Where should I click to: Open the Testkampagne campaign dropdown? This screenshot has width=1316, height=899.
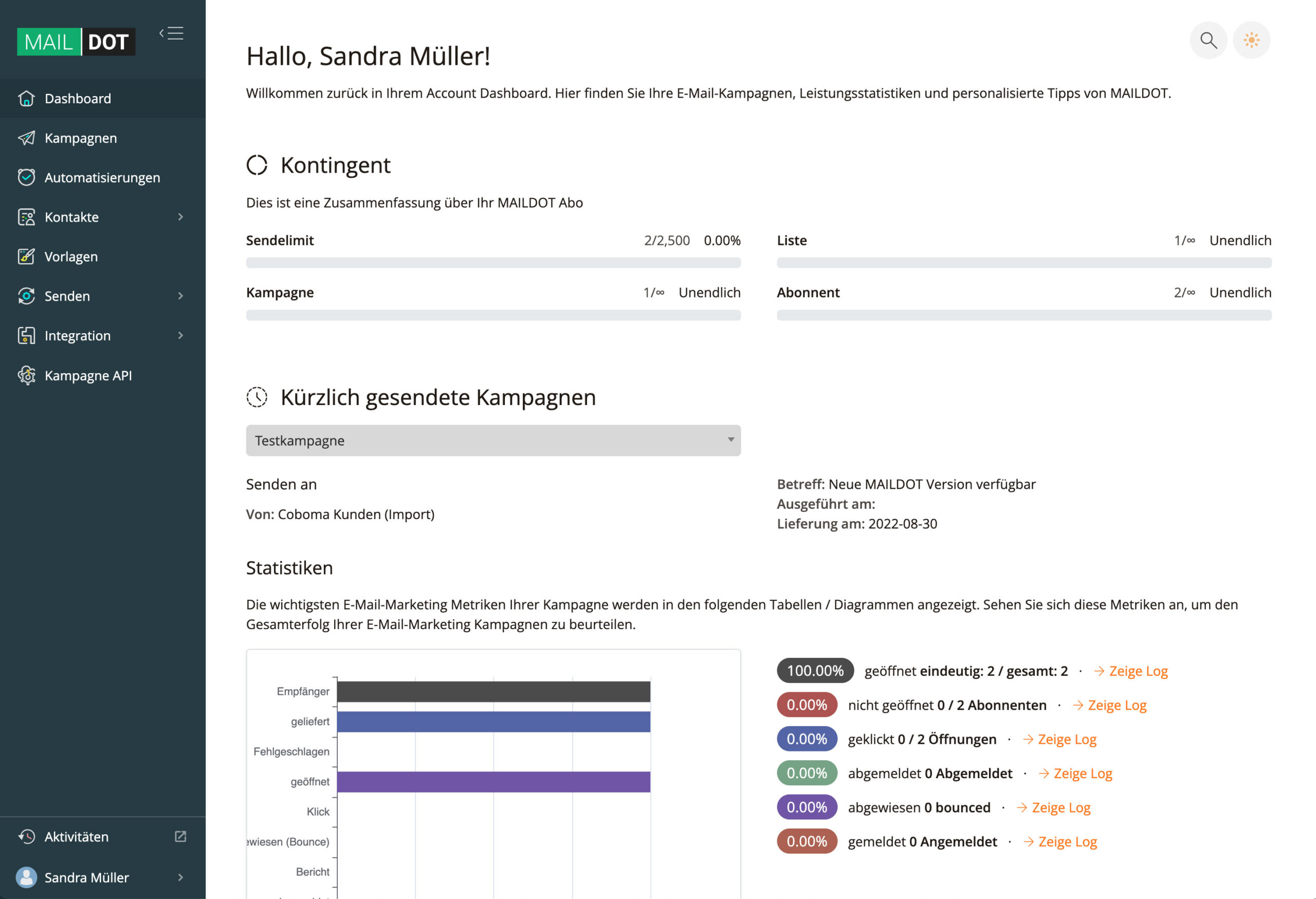(x=492, y=441)
